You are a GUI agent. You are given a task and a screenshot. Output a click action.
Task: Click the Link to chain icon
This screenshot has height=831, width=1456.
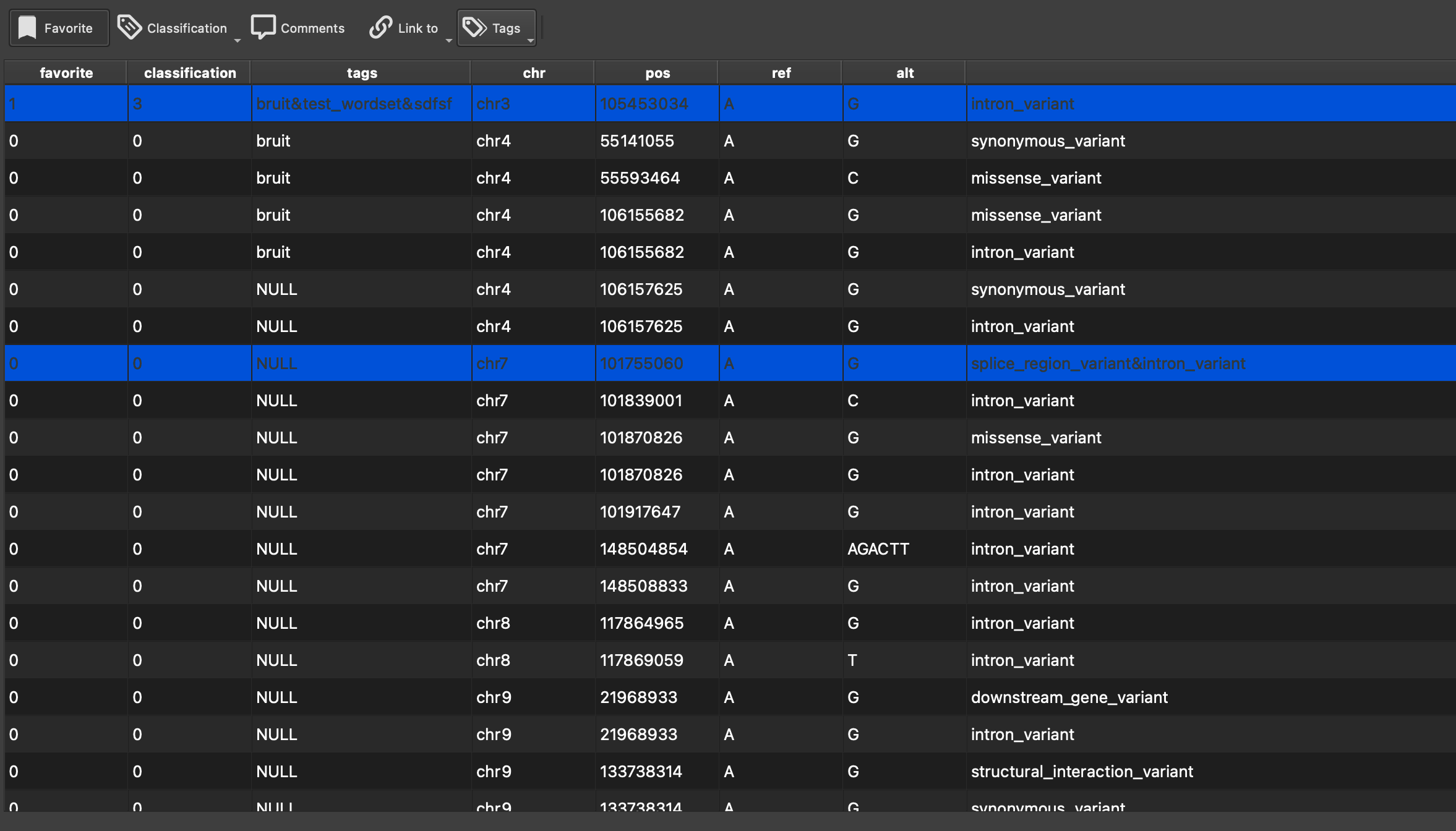(x=380, y=28)
